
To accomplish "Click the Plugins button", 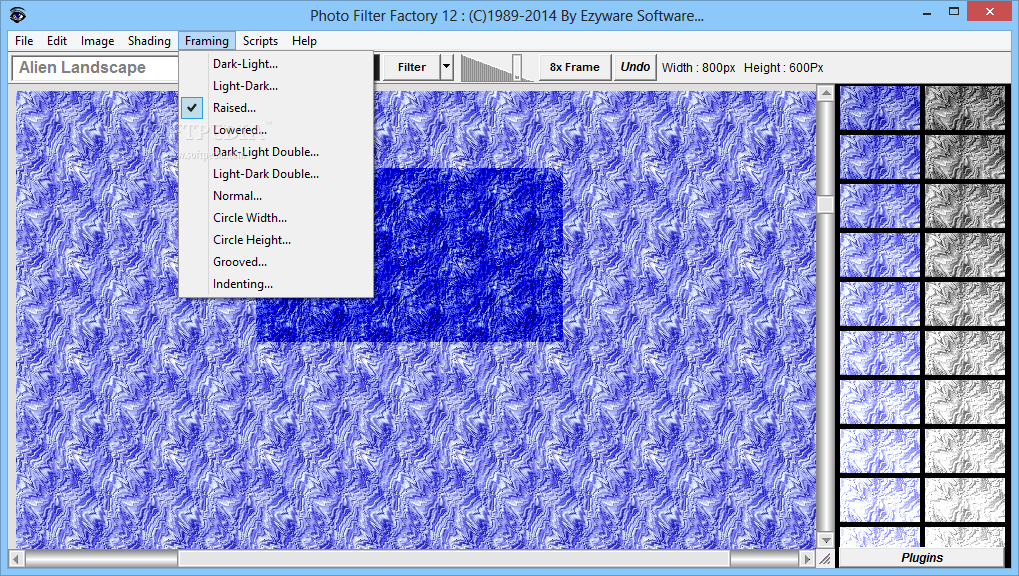I will tap(922, 558).
